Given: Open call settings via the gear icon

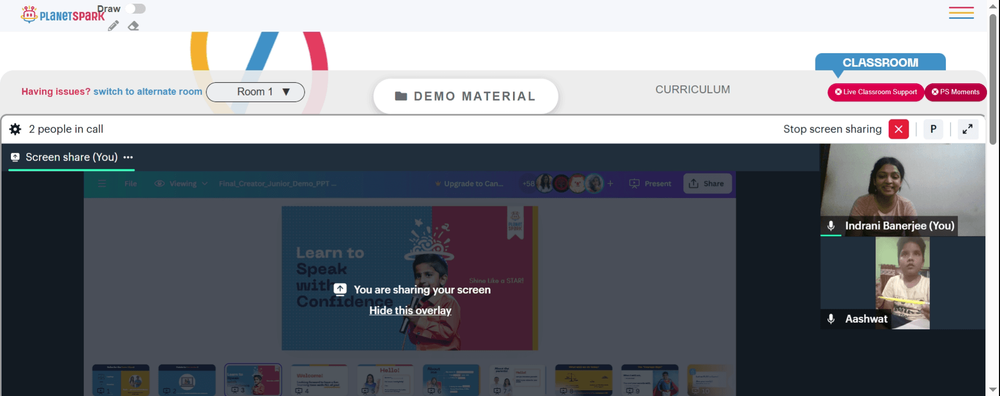Looking at the screenshot, I should click(15, 129).
